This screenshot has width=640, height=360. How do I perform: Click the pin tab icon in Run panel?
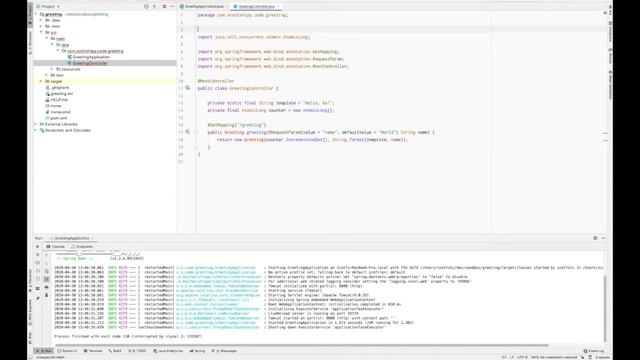38,298
